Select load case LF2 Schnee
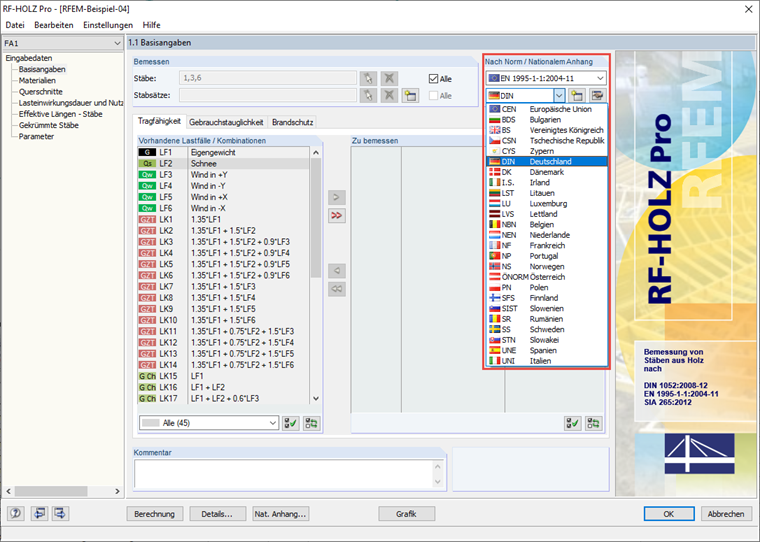The width and height of the screenshot is (760, 542). [x=223, y=163]
